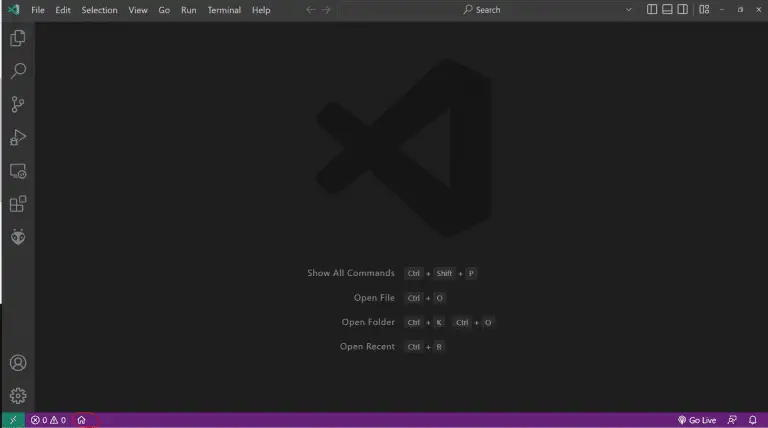Open the Customize Layout menu
Viewport: 768px width, 428px height.
coord(704,10)
